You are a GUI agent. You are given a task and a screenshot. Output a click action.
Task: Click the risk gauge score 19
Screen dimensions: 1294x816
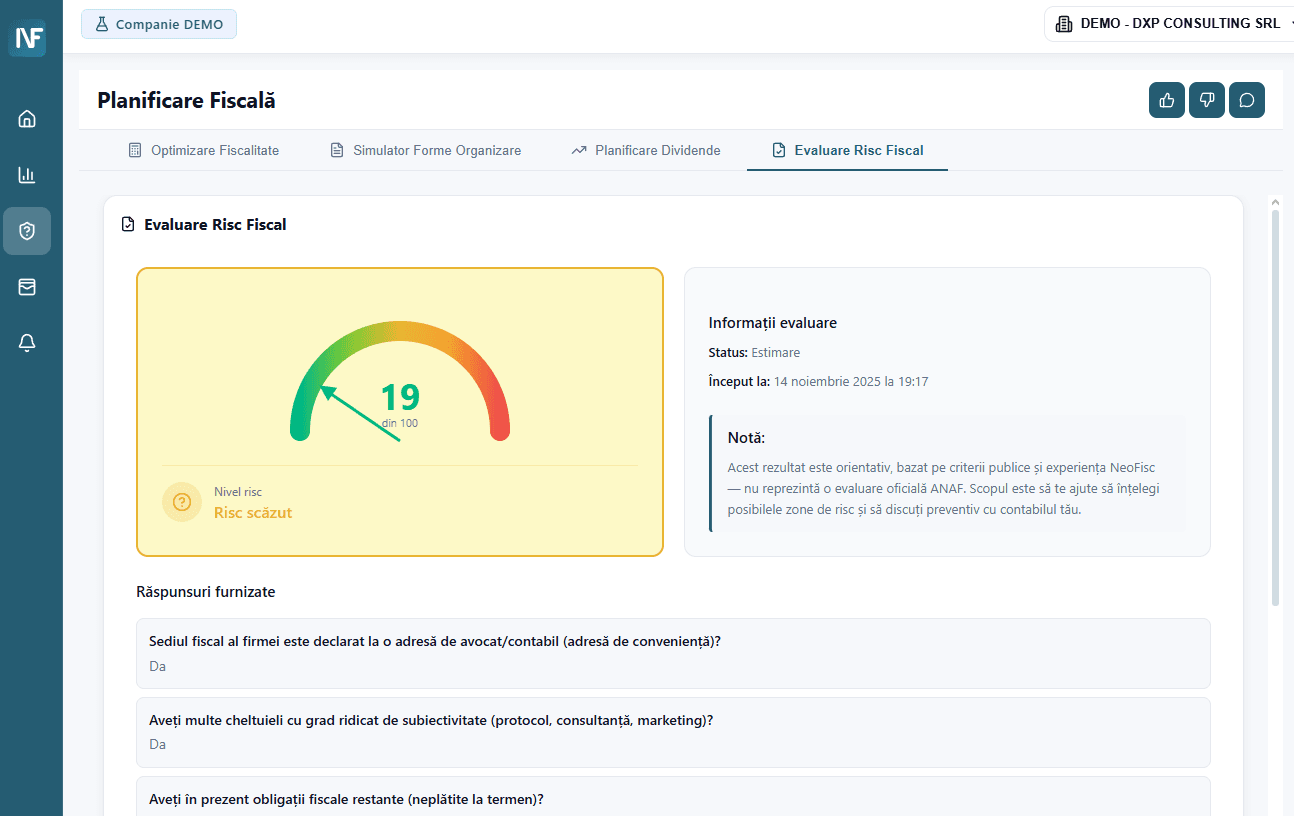400,398
